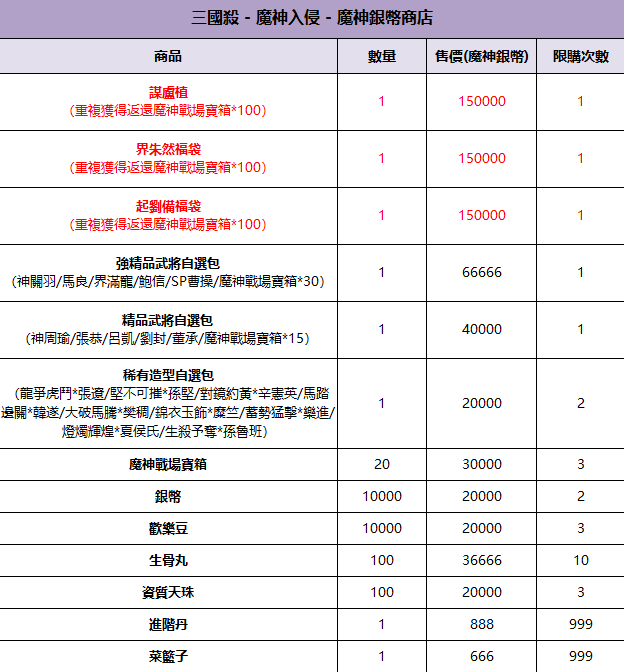Select the 菜籃子 item cell
Screen dimensions: 624x672
168,656
